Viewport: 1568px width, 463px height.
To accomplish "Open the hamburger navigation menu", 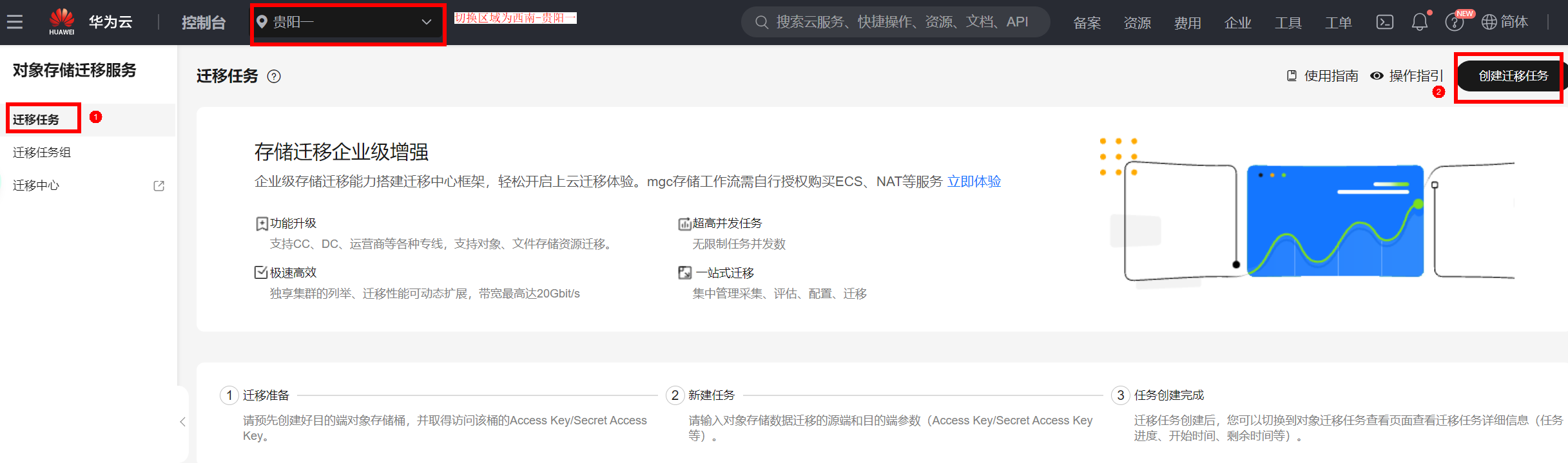I will 15,22.
